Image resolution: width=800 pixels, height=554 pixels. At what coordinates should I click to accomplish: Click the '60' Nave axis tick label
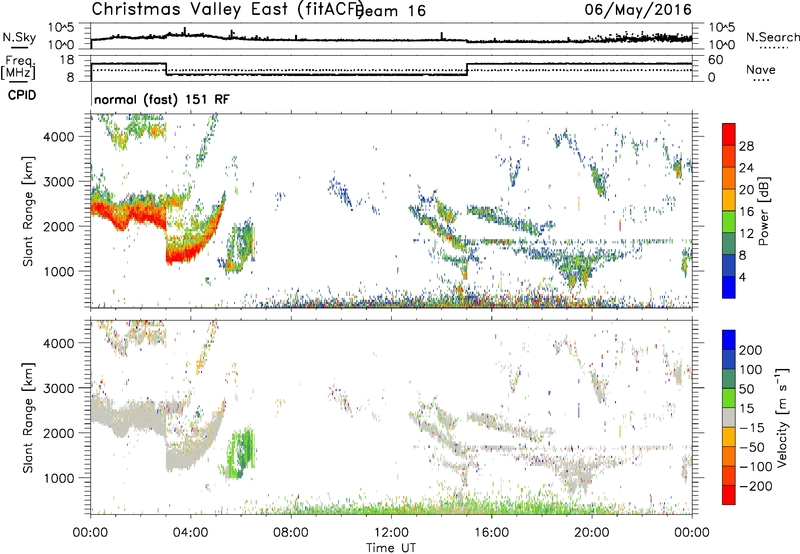[x=715, y=60]
